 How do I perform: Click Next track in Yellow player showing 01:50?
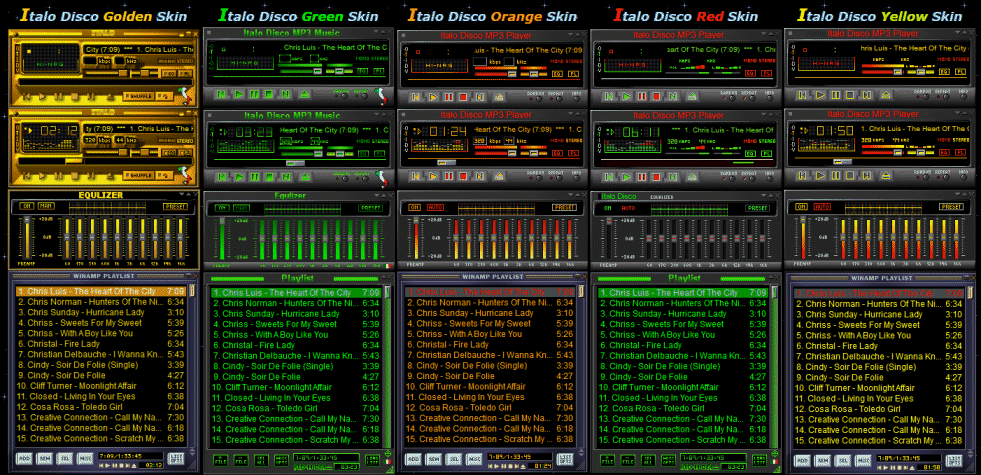[x=867, y=176]
